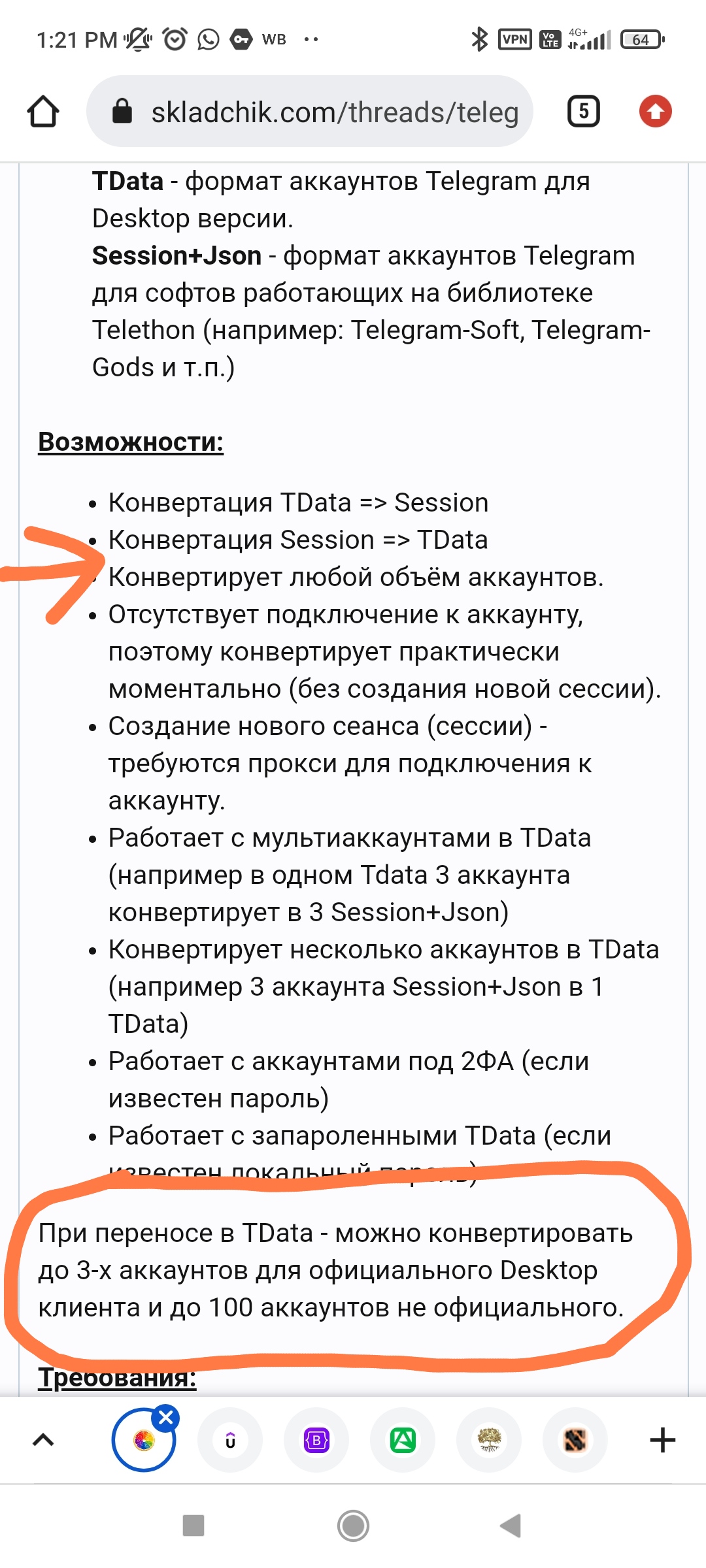
Task: Open the tab switcher showing 5 tabs
Action: 583,112
